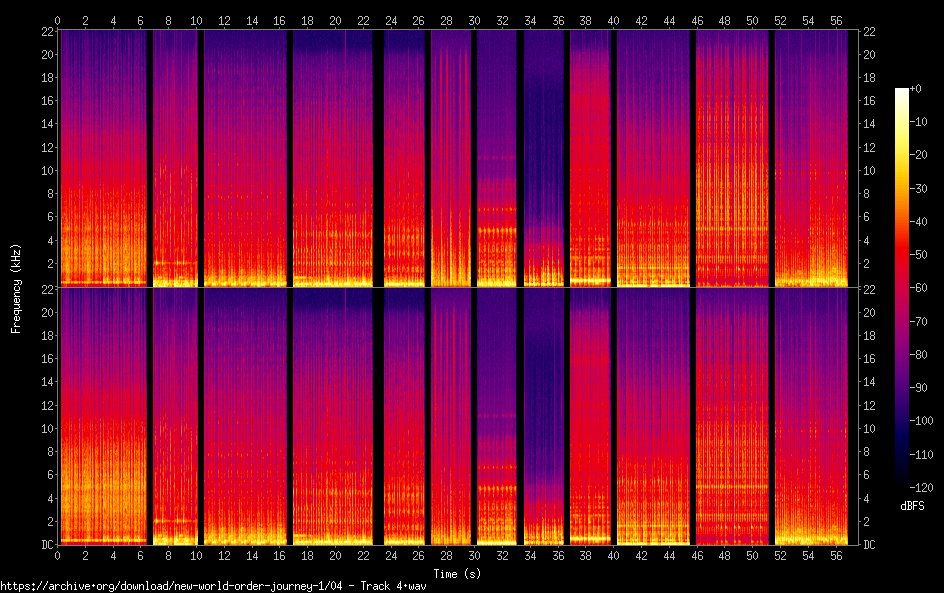Click the 14 kHz tick on lower-right axis
The width and height of the screenshot is (944, 593).
click(870, 382)
